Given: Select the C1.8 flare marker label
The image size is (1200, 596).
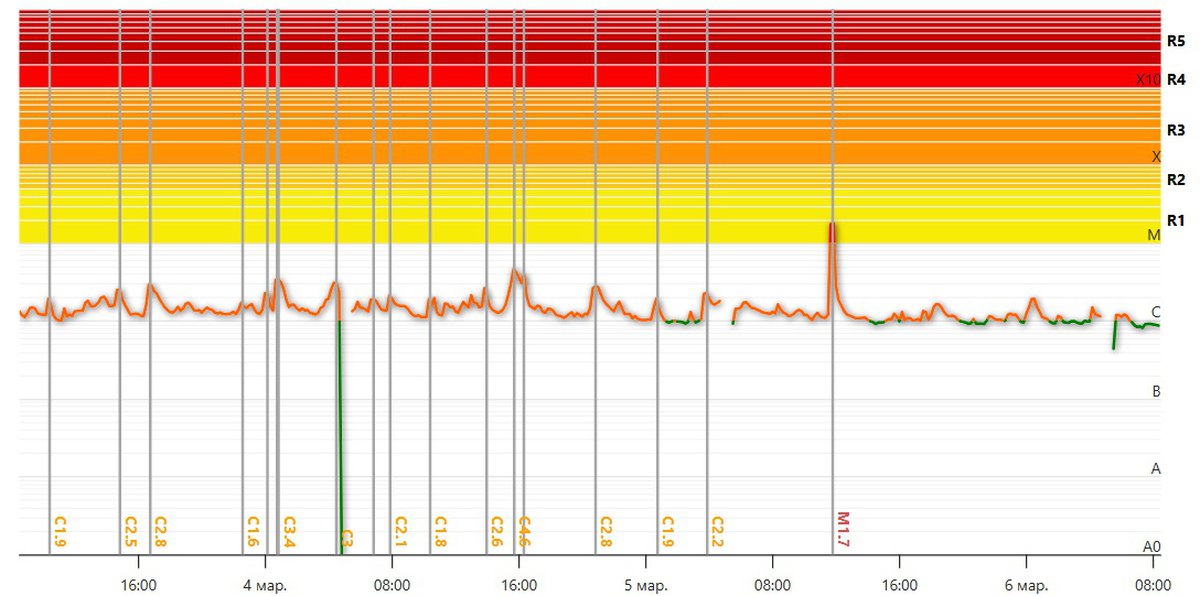Looking at the screenshot, I should click(x=440, y=531).
